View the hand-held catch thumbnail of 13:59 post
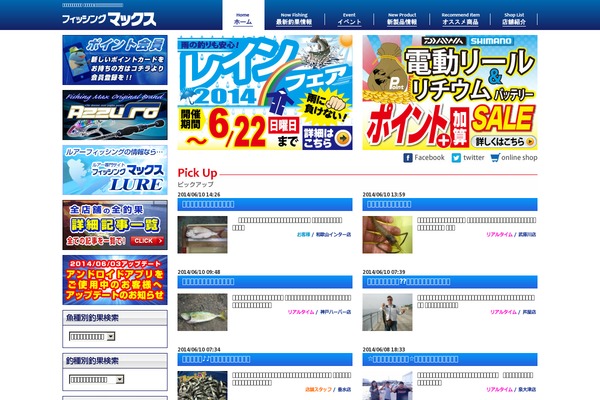The height and width of the screenshot is (400, 600). point(388,235)
